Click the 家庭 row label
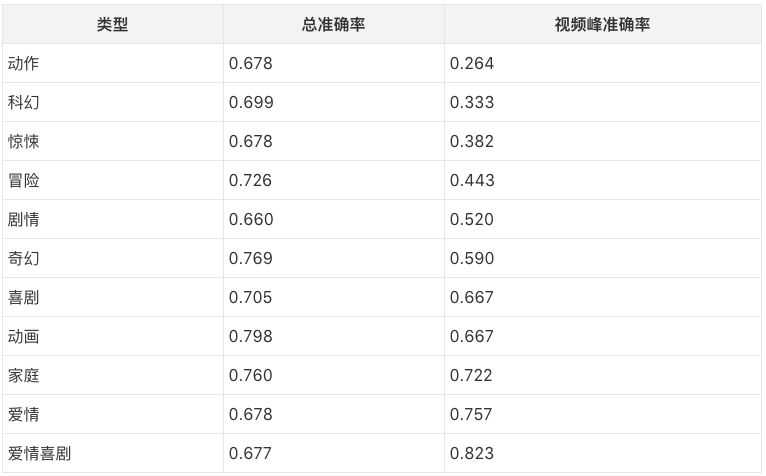The height and width of the screenshot is (476, 766). [x=24, y=376]
